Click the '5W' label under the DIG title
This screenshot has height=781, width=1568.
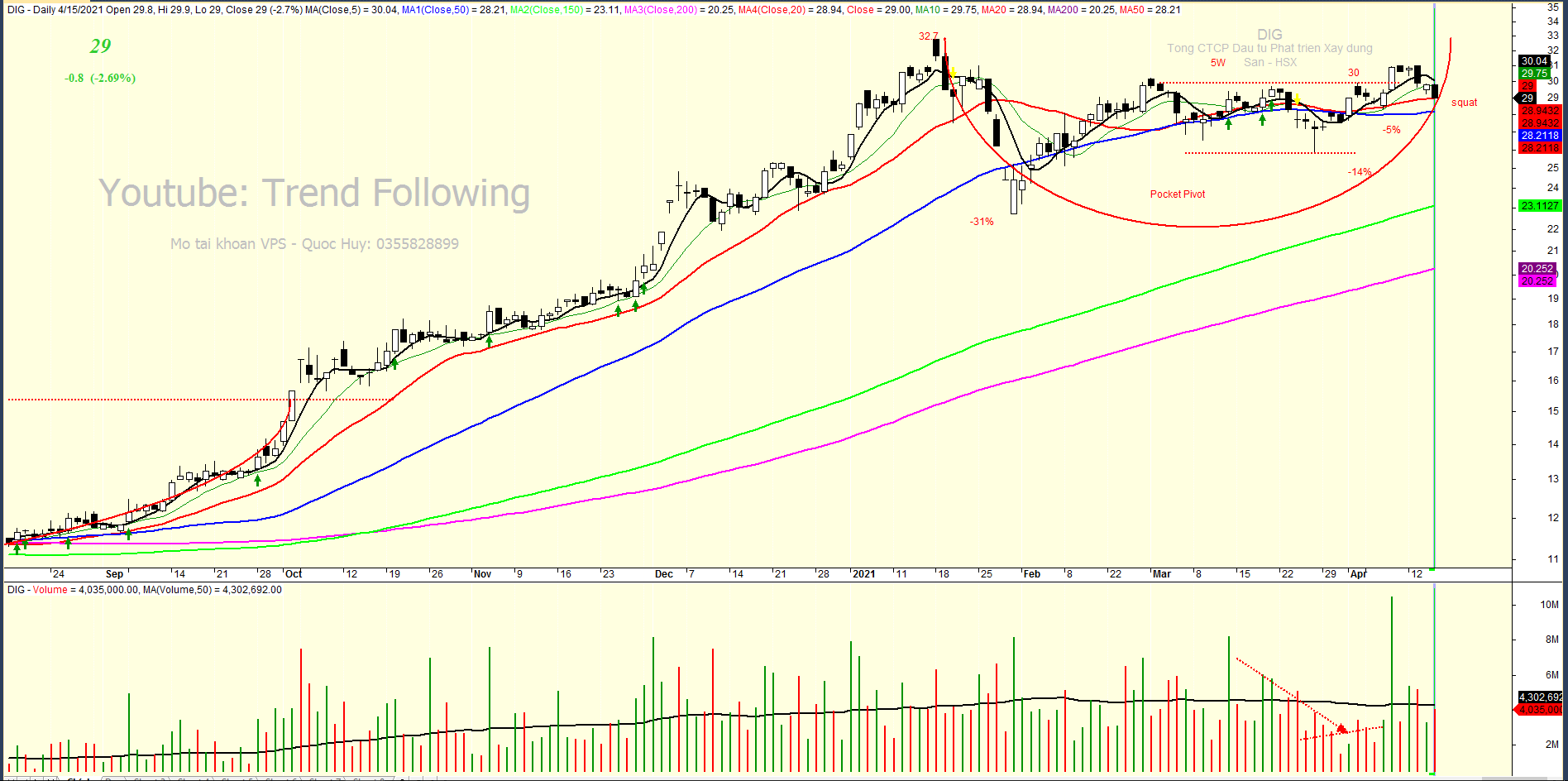[x=1217, y=63]
